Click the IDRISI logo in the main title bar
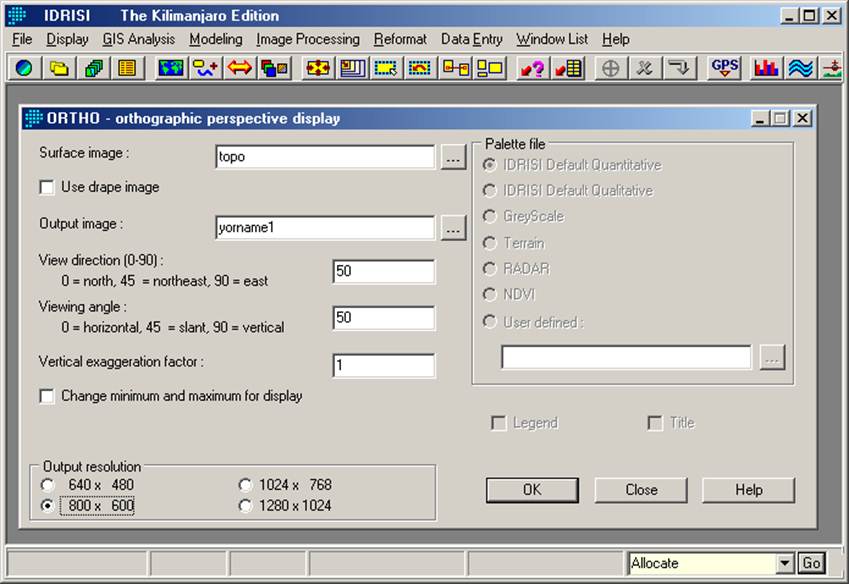Image resolution: width=849 pixels, height=584 pixels. pos(17,15)
